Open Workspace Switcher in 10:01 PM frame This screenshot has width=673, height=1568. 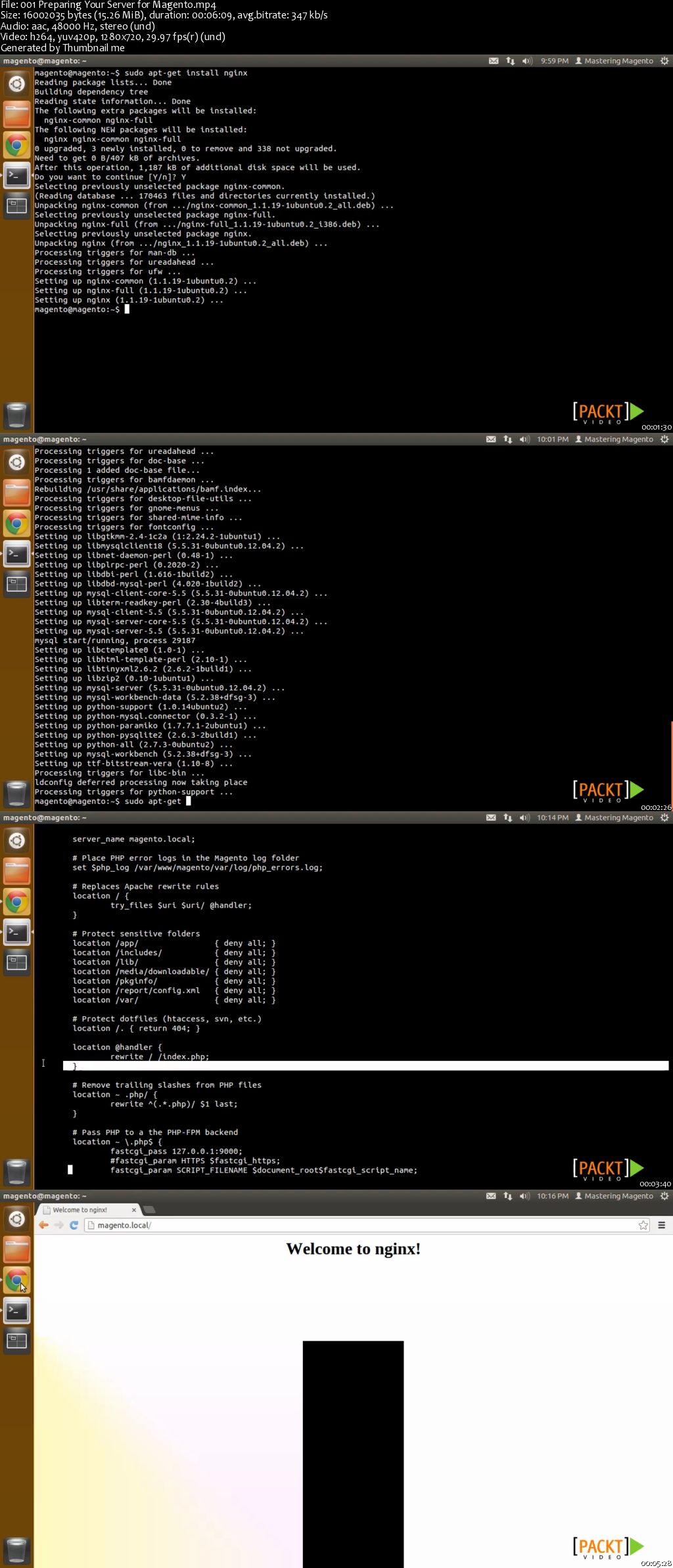pos(16,584)
